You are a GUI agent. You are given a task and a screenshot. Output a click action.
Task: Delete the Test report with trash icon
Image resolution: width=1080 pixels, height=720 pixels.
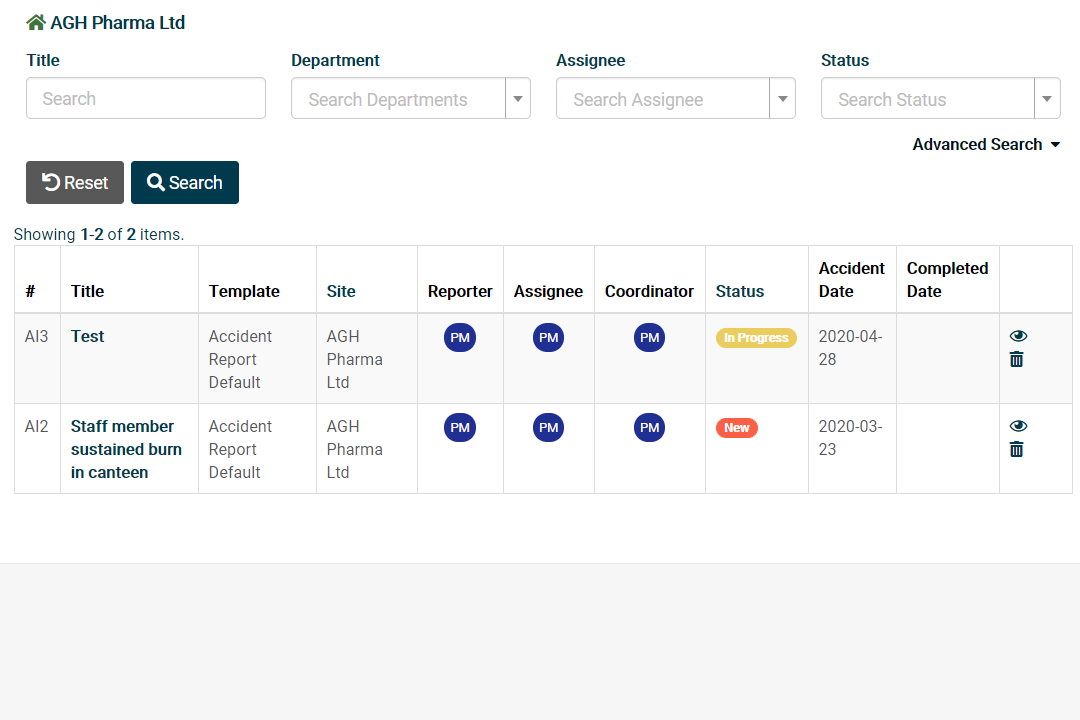(x=1017, y=359)
